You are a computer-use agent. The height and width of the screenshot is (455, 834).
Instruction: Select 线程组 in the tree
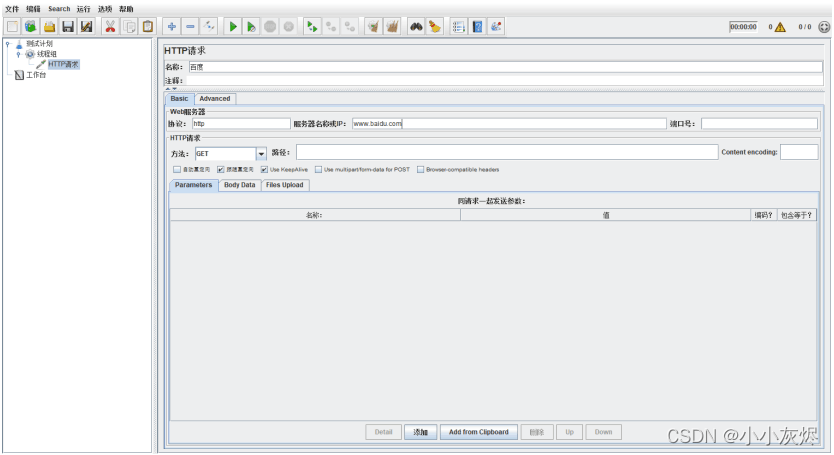(47, 54)
